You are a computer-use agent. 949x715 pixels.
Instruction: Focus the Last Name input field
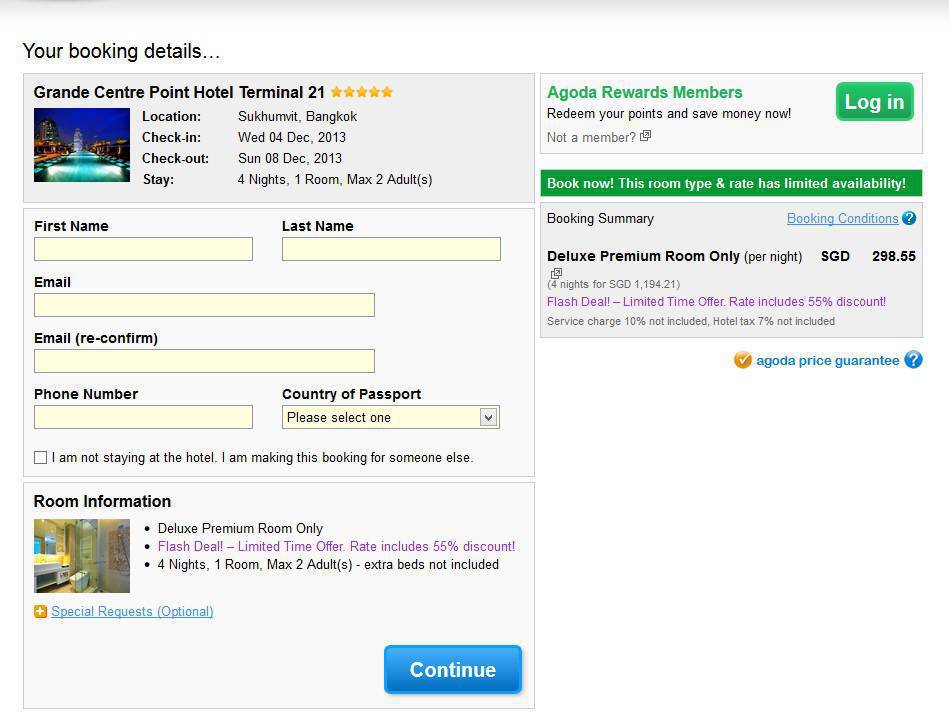(391, 249)
